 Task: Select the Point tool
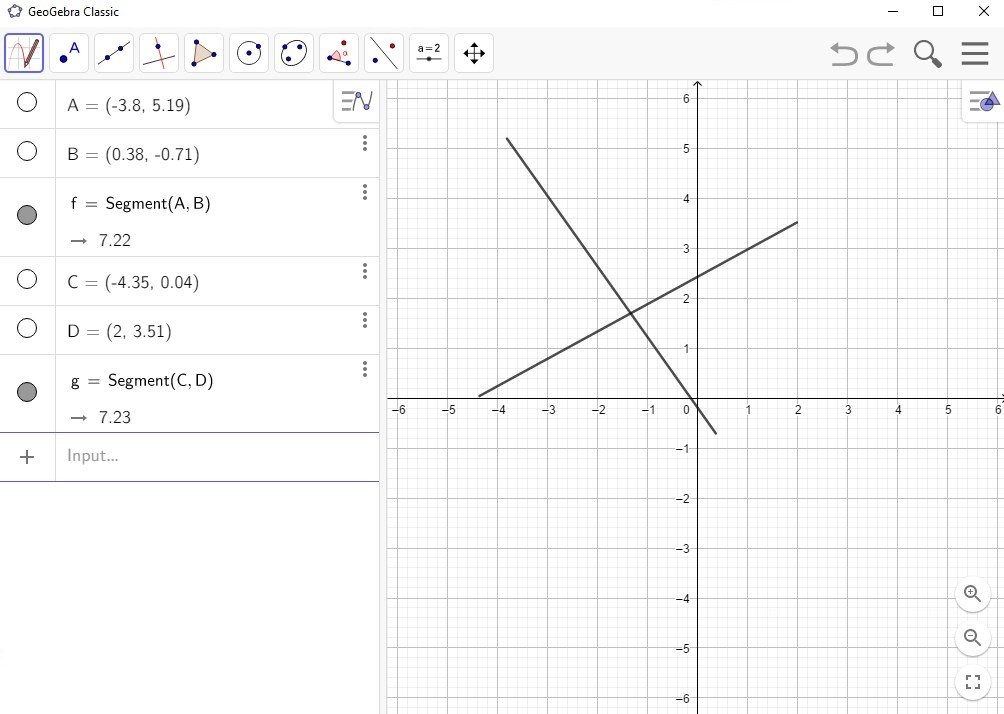(x=69, y=53)
